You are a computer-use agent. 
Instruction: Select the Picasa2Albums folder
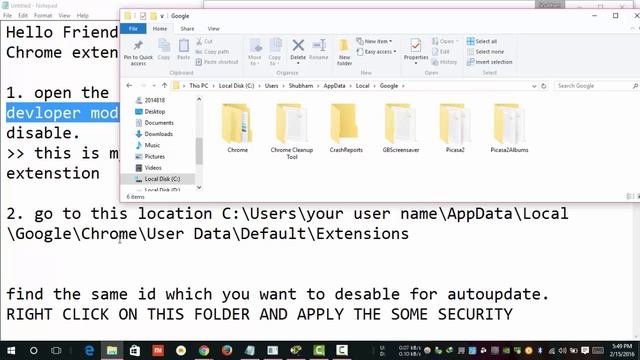click(509, 128)
